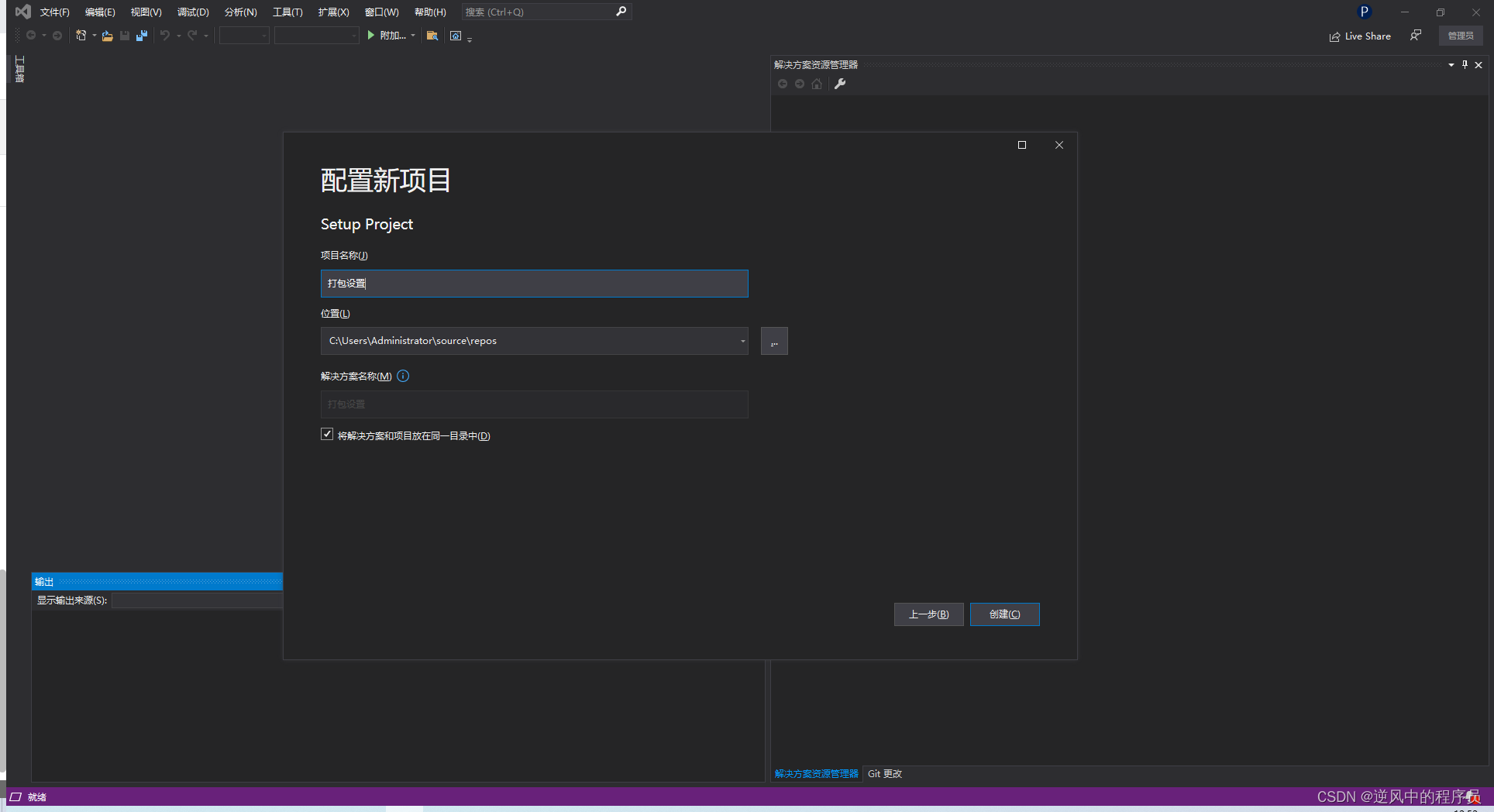Click Solution Explorer home icon
The height and width of the screenshot is (812, 1494).
817,84
